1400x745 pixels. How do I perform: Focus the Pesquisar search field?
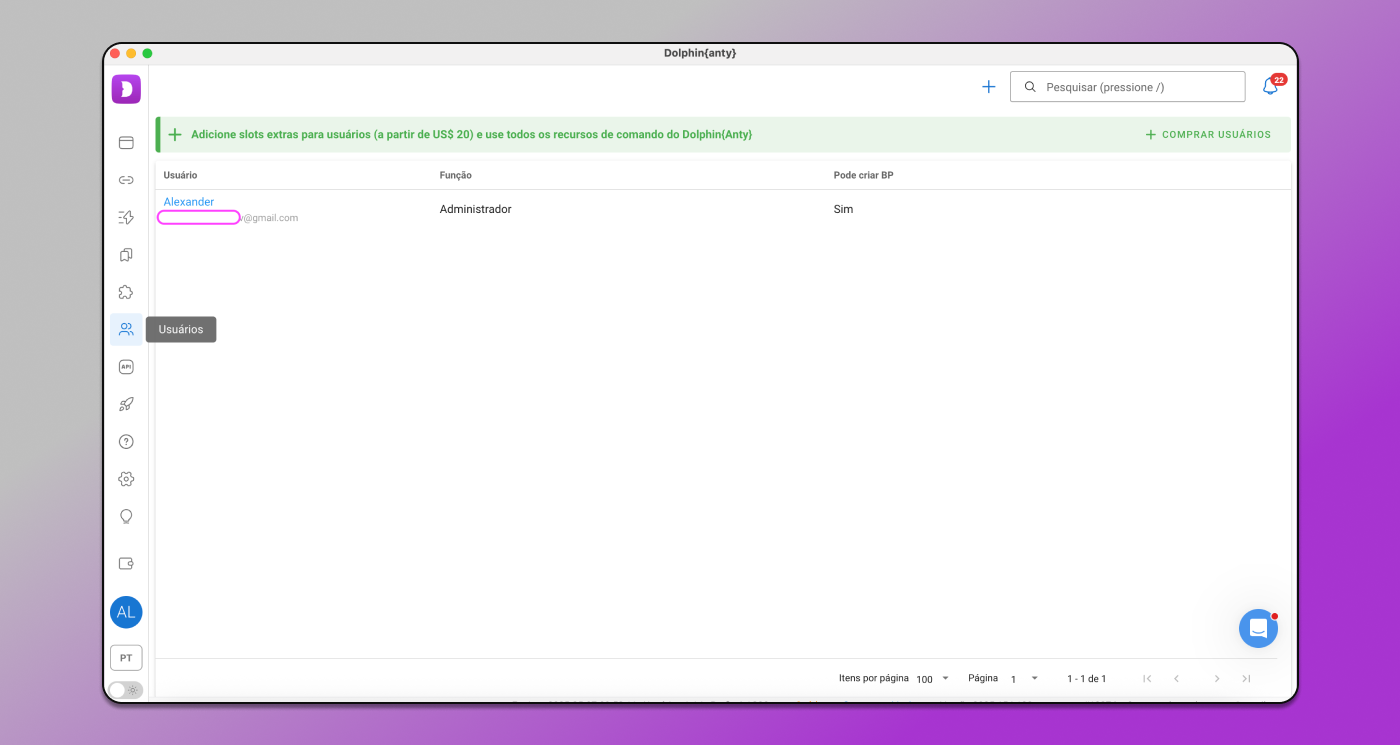pos(1128,87)
